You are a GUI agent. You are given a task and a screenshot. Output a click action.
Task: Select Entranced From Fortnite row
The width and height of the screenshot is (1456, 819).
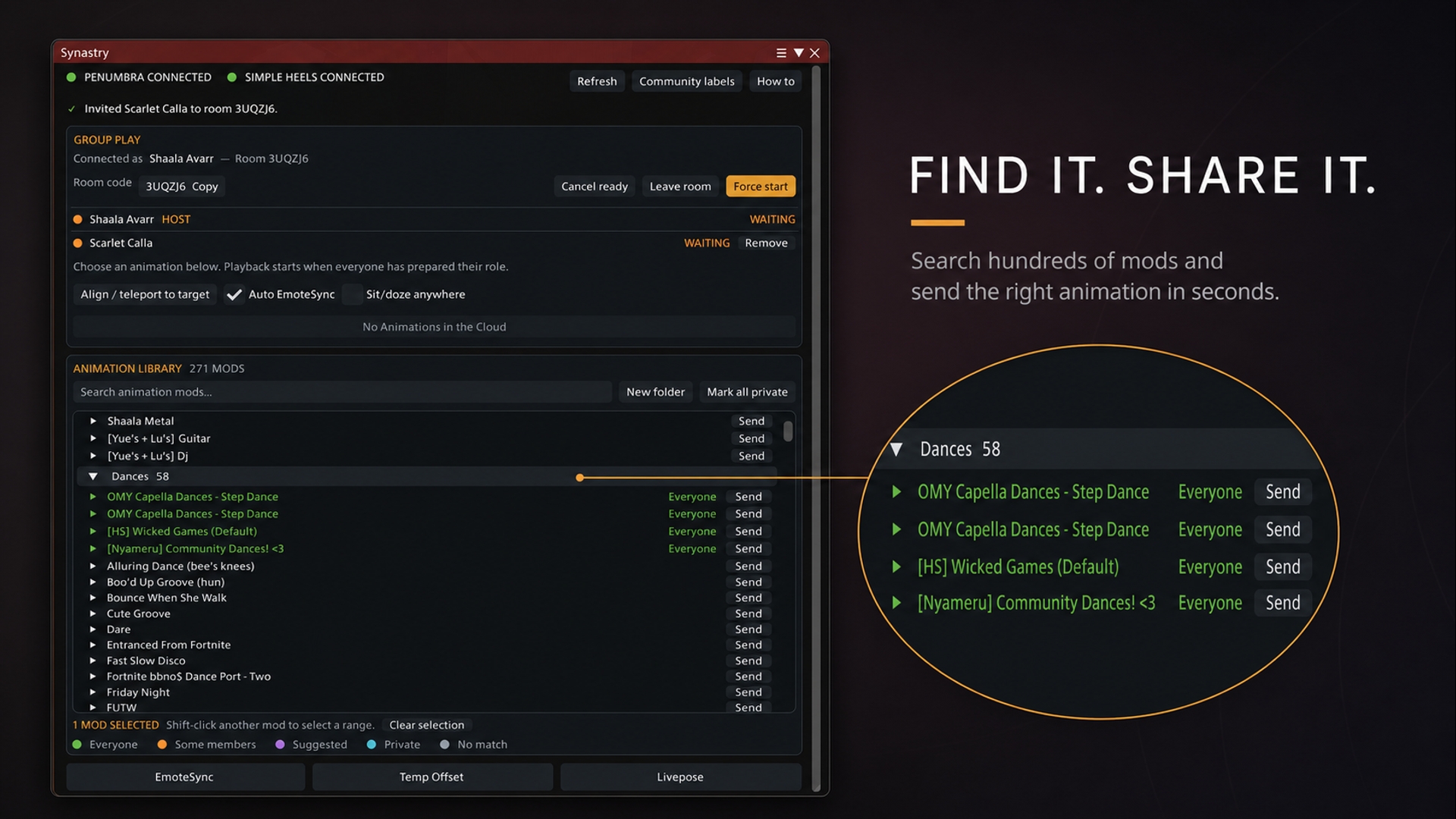point(425,645)
